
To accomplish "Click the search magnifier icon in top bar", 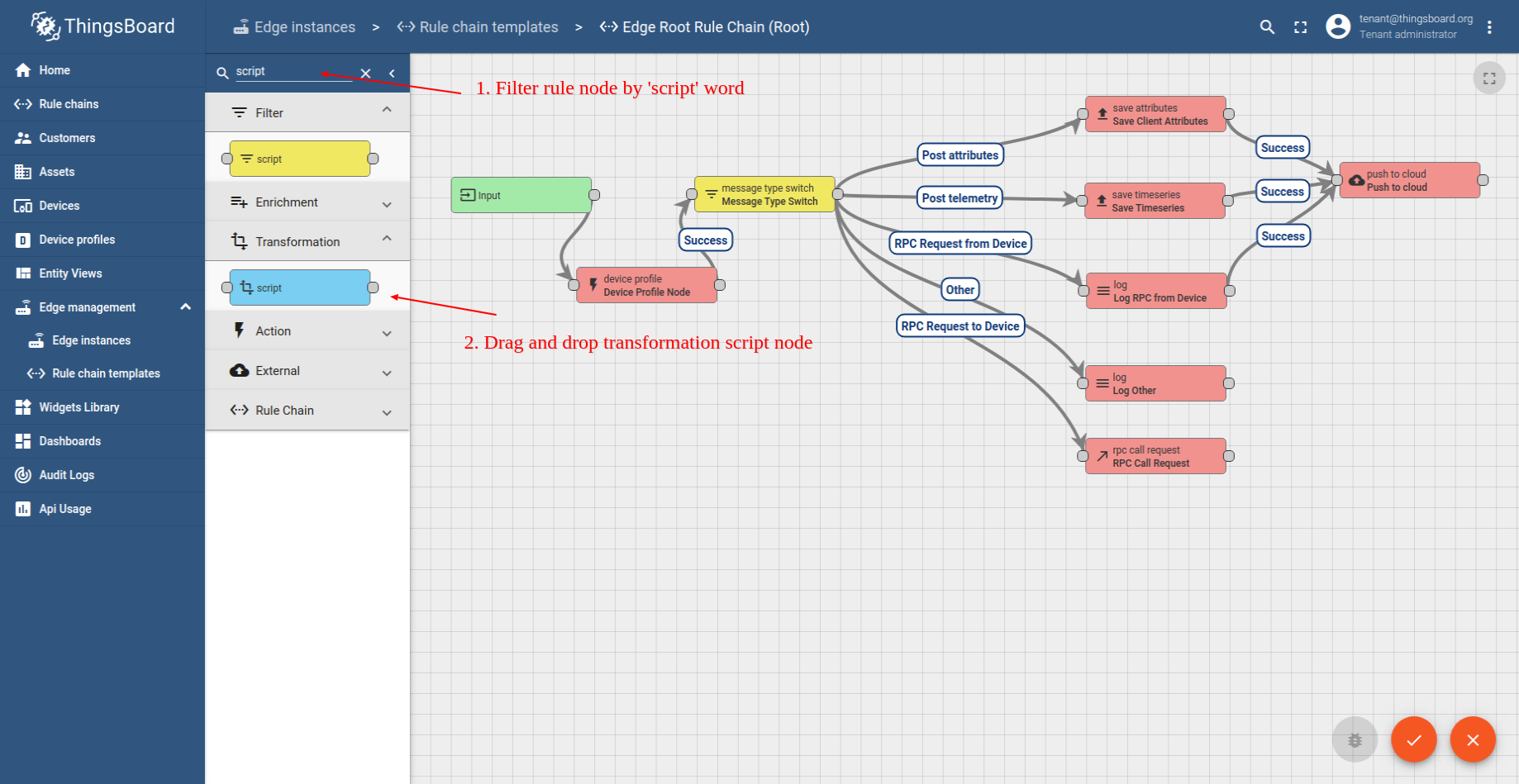I will tap(1267, 27).
